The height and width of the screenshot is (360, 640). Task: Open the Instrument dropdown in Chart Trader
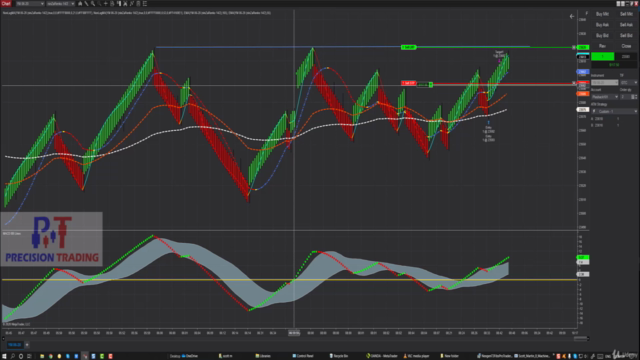click(x=605, y=82)
